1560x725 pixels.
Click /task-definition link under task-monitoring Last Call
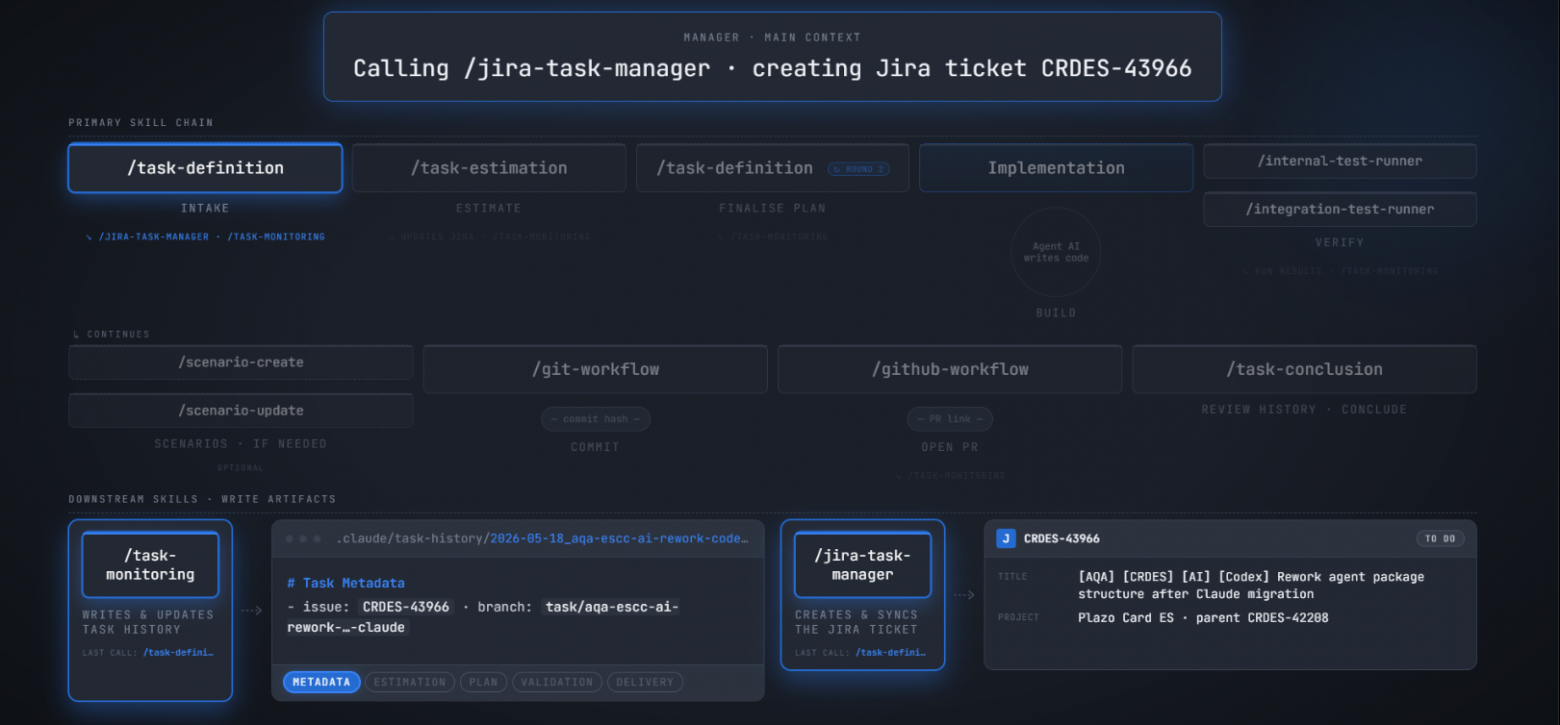(178, 653)
